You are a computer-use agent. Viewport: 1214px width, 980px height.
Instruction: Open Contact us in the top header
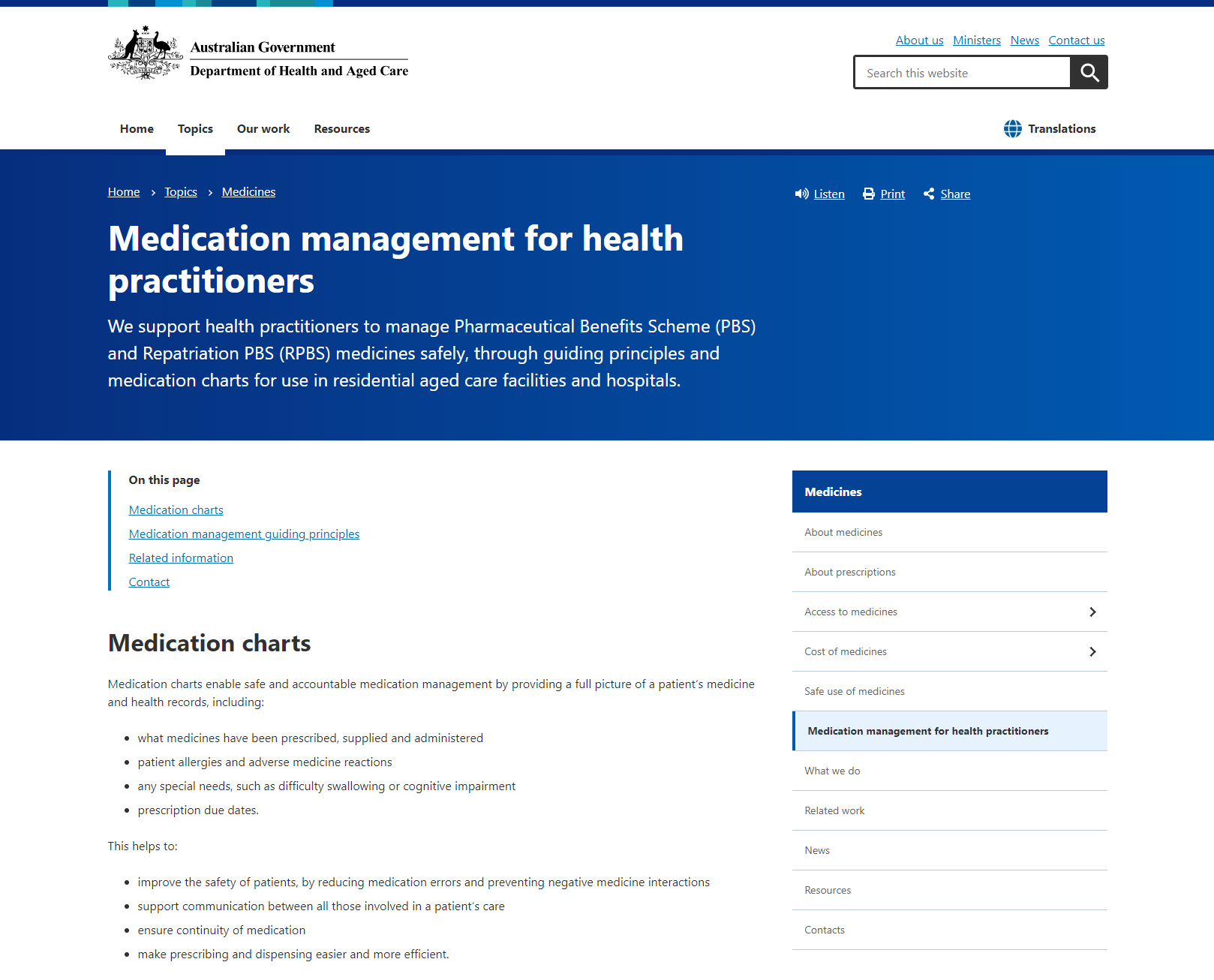tap(1076, 41)
